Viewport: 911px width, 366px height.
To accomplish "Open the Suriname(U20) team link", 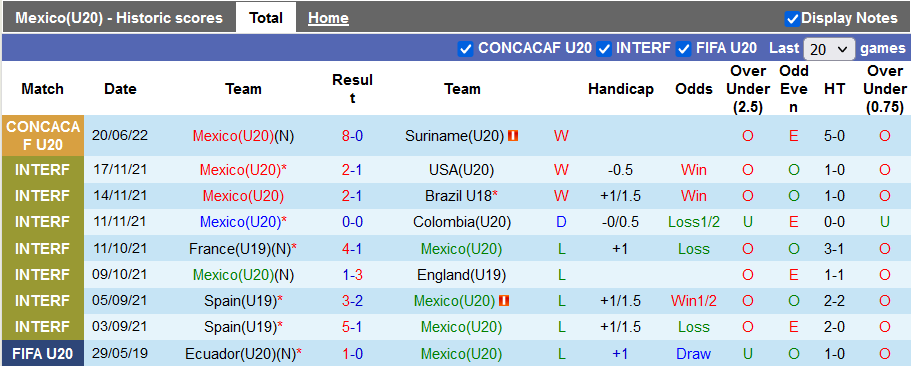I will (x=454, y=136).
